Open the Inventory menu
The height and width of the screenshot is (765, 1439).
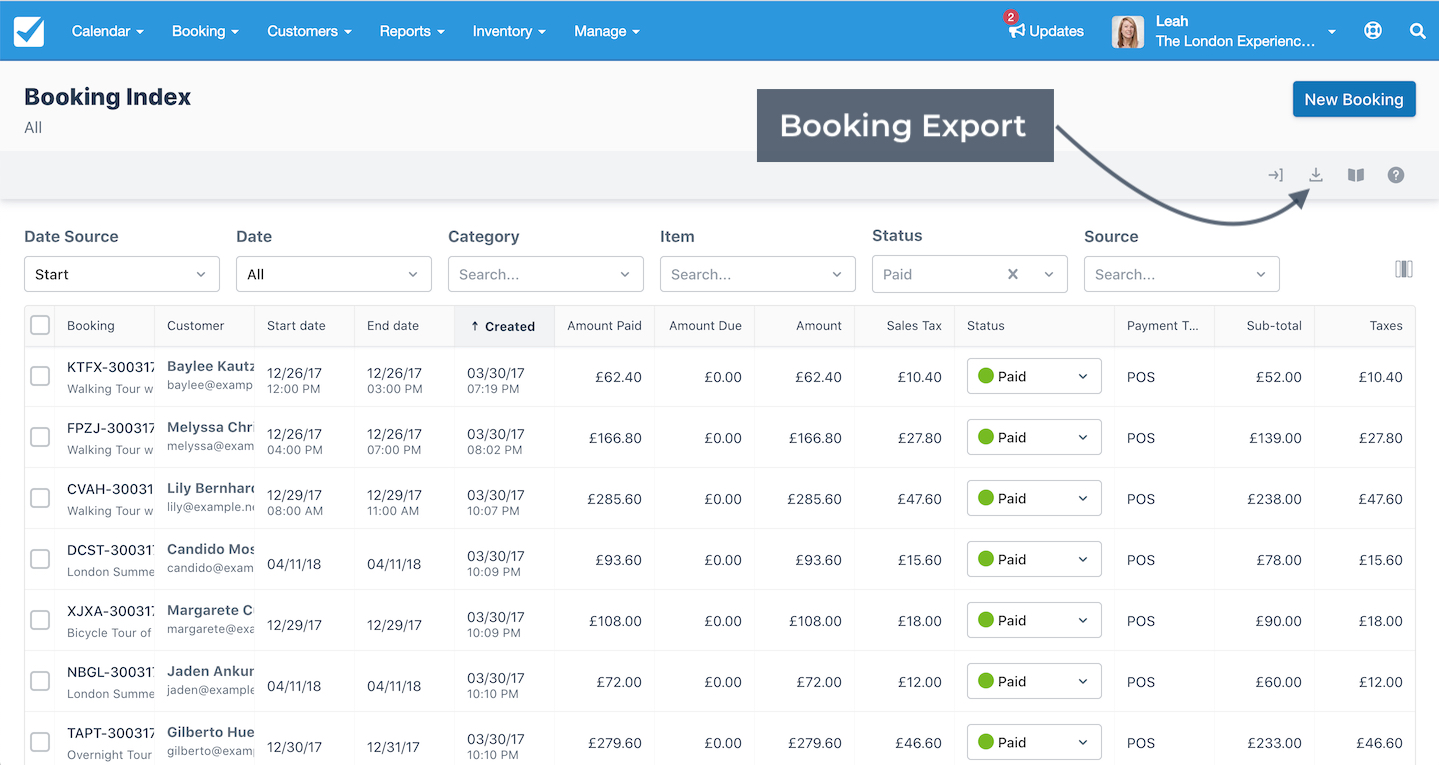pos(509,31)
